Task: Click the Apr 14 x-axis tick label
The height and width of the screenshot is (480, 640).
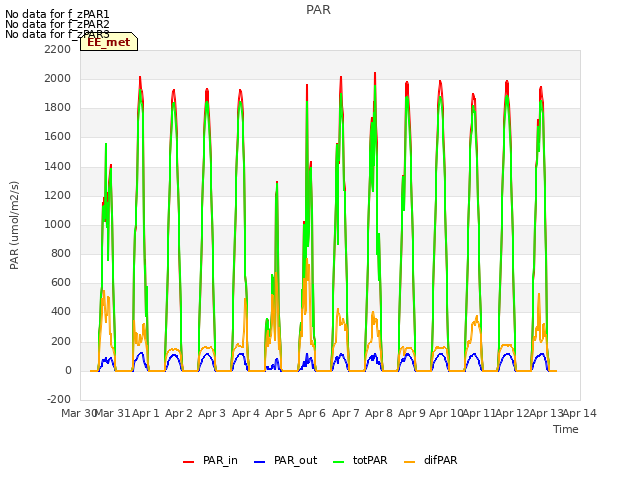Action: 580,413
